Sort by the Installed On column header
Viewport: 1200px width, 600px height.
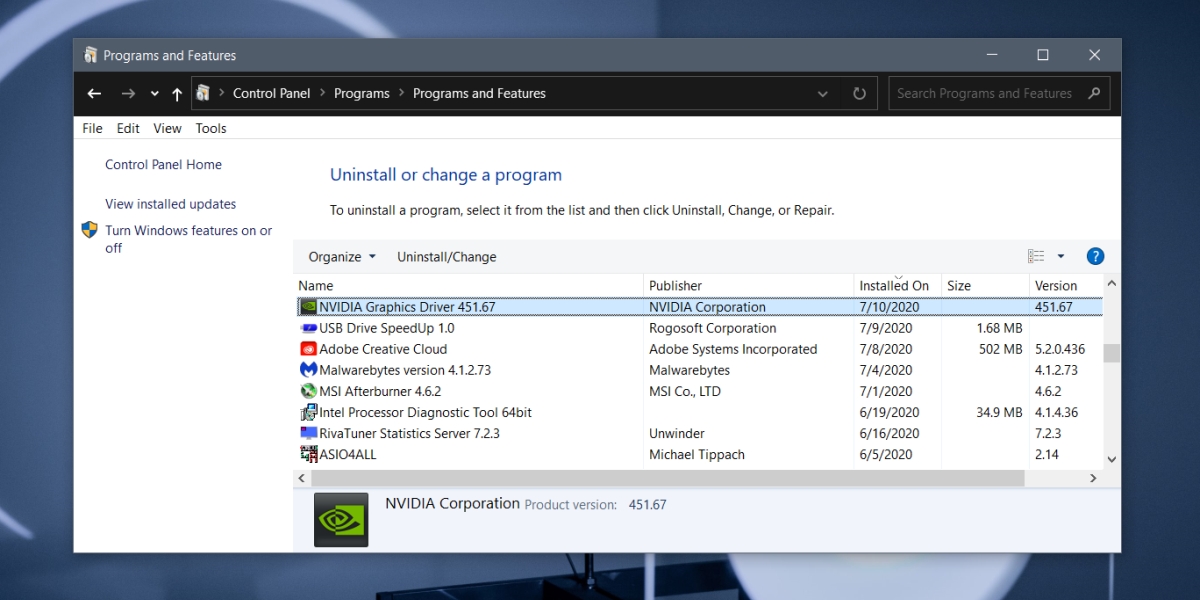pyautogui.click(x=897, y=285)
